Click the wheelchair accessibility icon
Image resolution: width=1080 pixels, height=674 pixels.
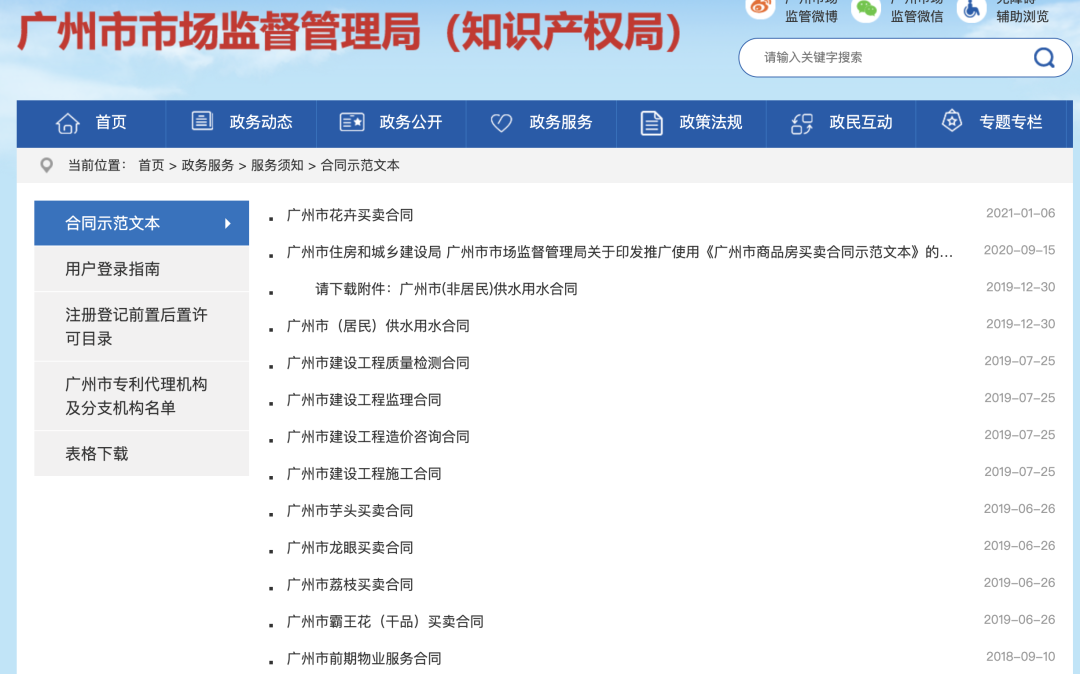click(x=972, y=9)
